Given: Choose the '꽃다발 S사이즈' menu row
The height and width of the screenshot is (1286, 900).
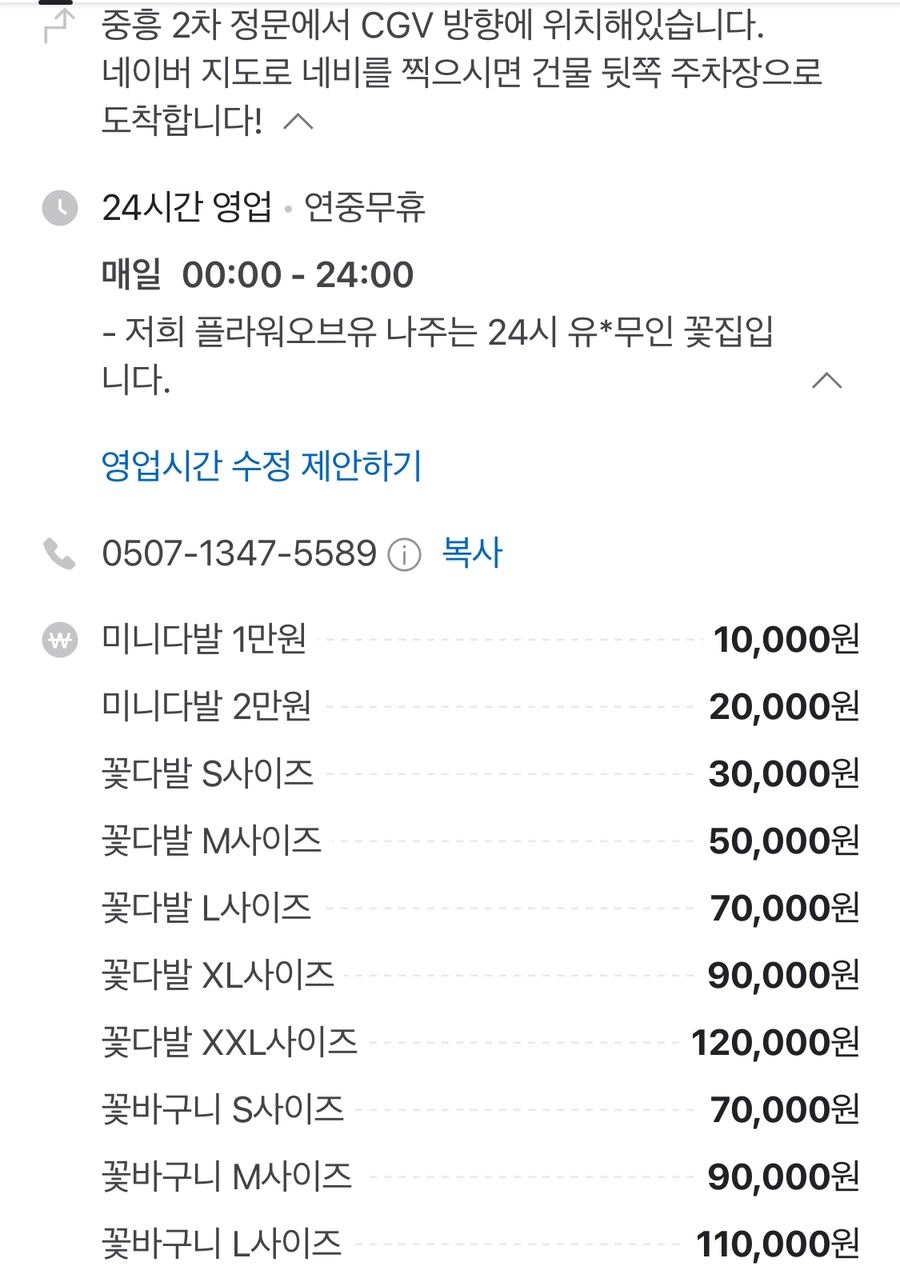Looking at the screenshot, I should [208, 773].
